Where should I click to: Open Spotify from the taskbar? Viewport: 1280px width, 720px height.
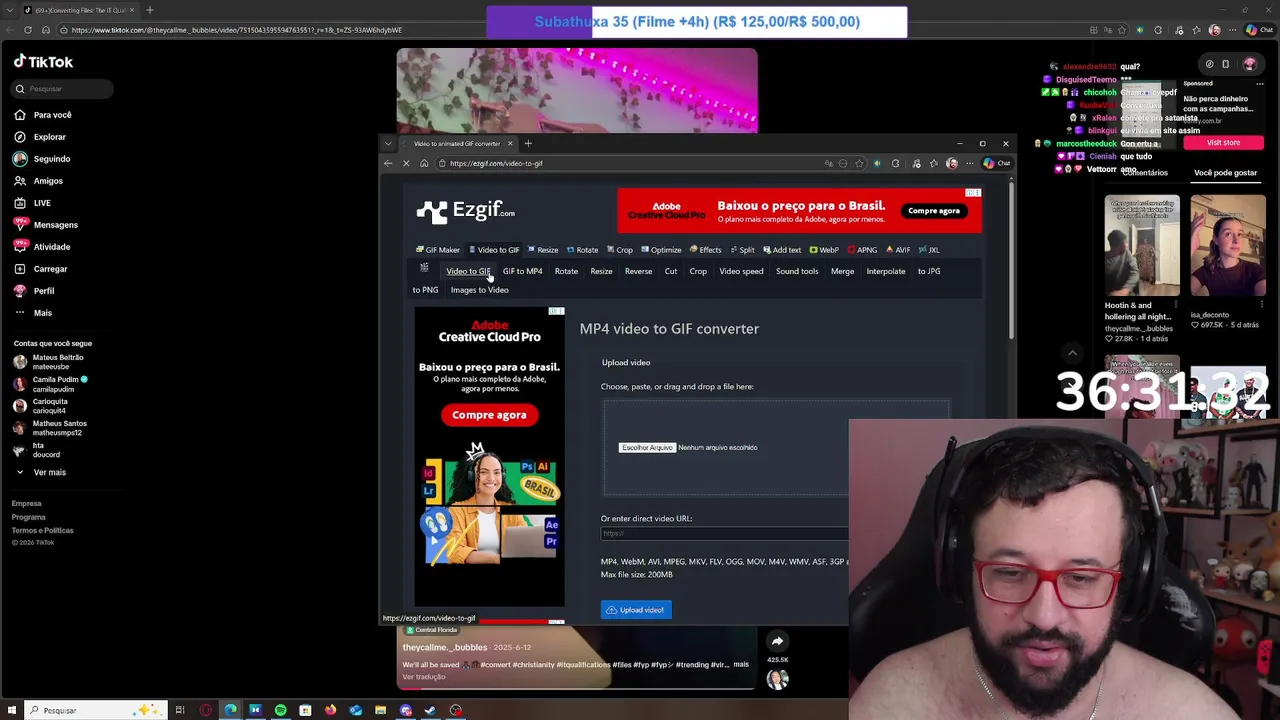point(280,710)
